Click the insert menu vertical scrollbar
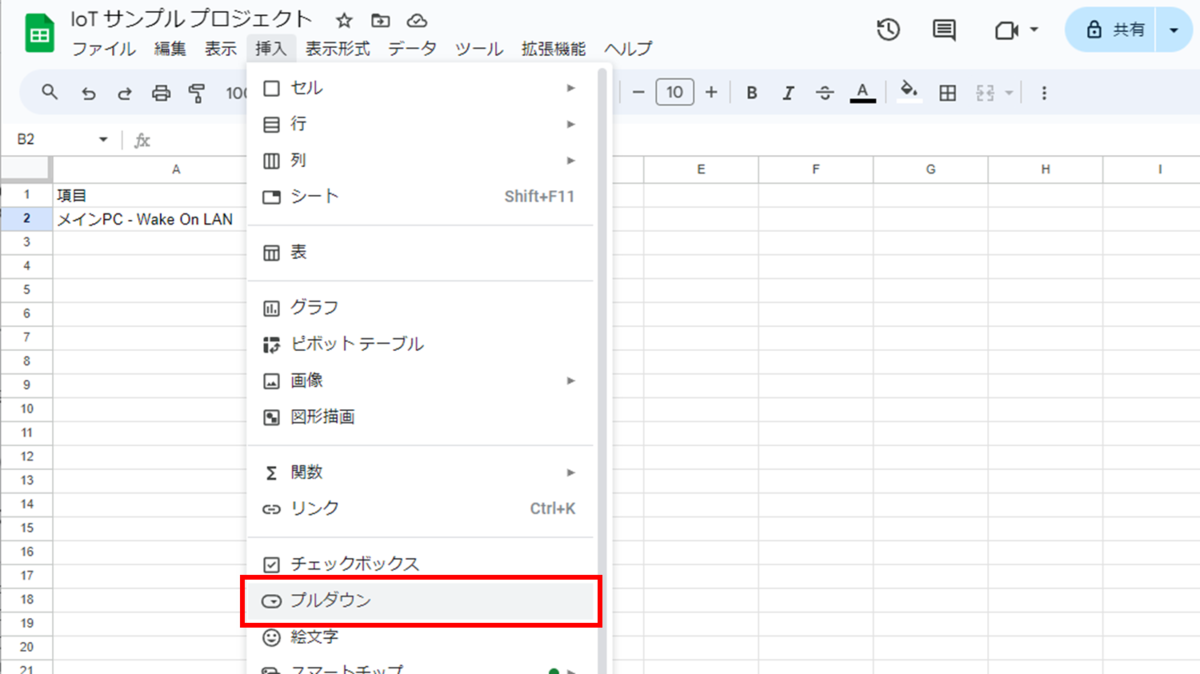This screenshot has height=674, width=1200. tap(603, 370)
